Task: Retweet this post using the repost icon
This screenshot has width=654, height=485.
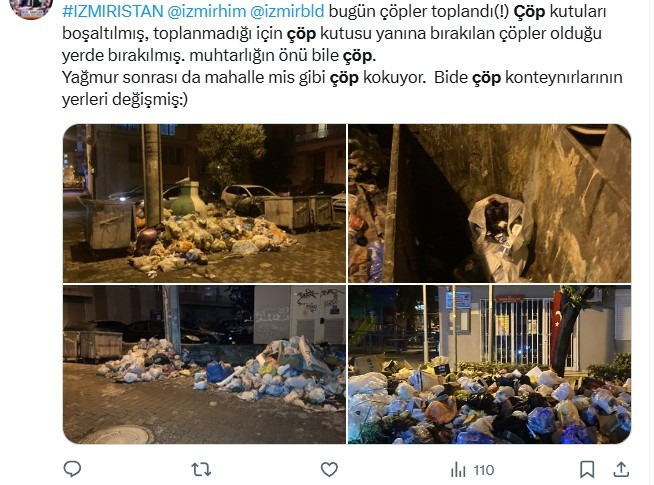Action: click(x=201, y=470)
